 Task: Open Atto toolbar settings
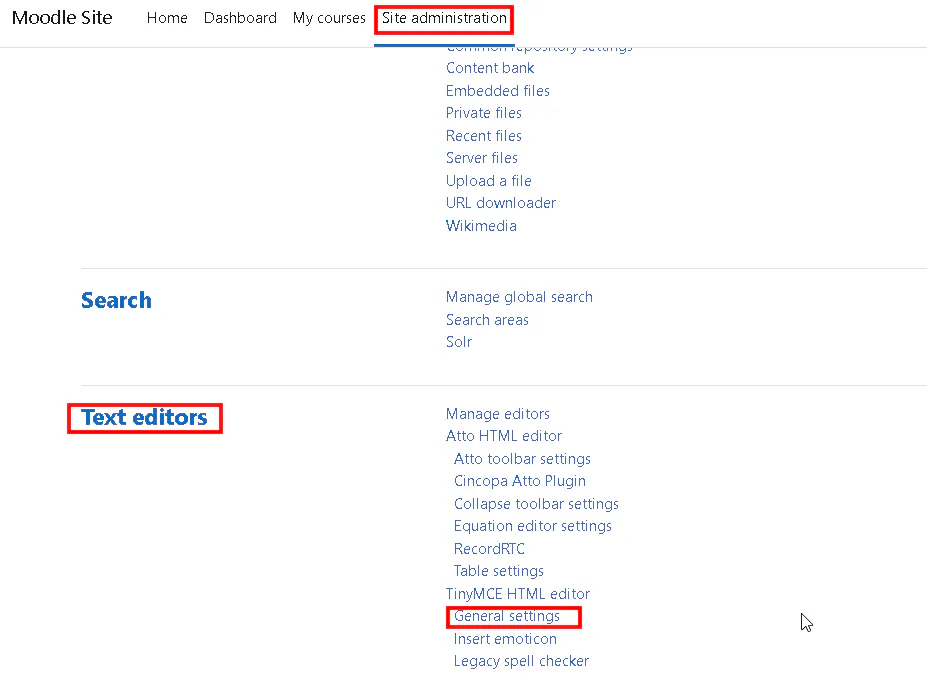point(522,459)
